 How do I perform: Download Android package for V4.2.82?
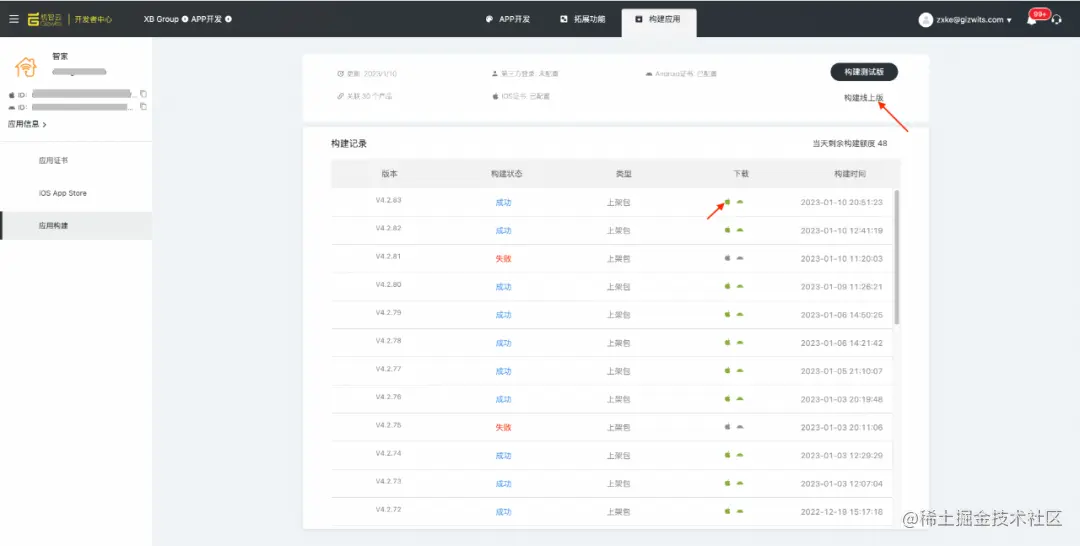click(x=740, y=231)
